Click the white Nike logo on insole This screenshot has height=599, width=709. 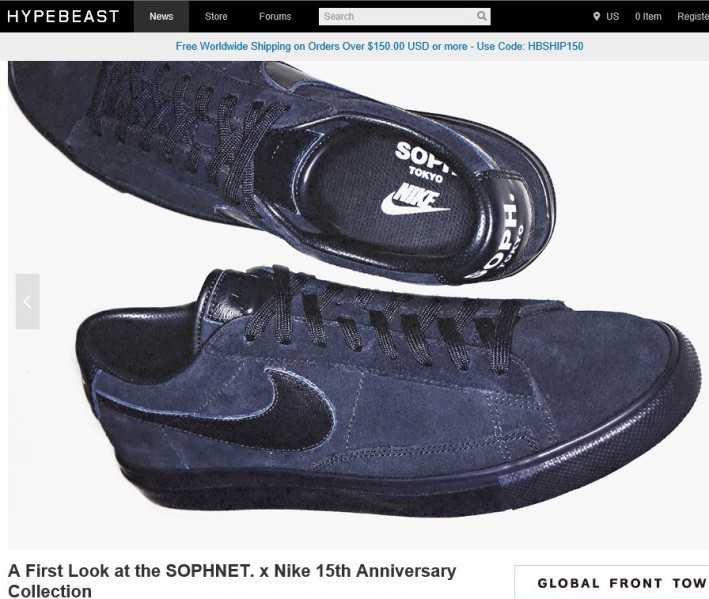pos(415,199)
